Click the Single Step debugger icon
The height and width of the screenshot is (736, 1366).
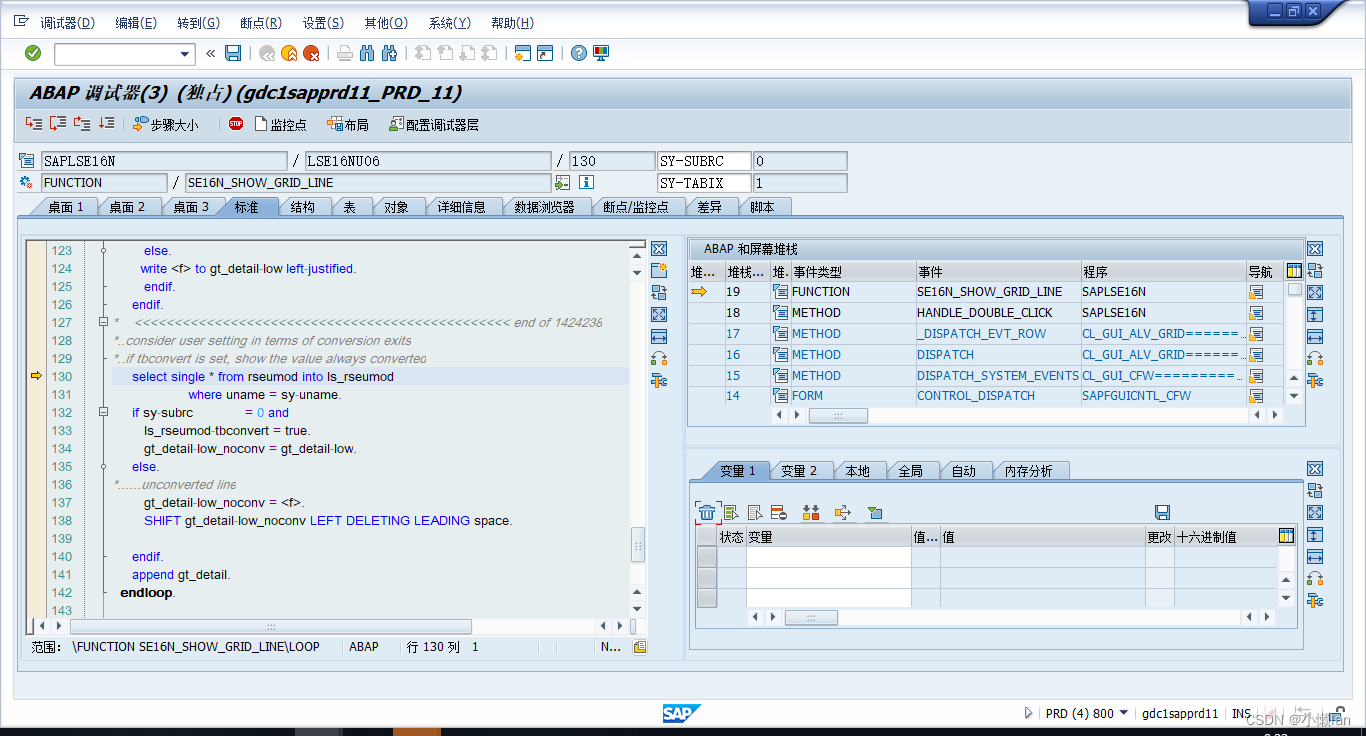click(x=34, y=124)
